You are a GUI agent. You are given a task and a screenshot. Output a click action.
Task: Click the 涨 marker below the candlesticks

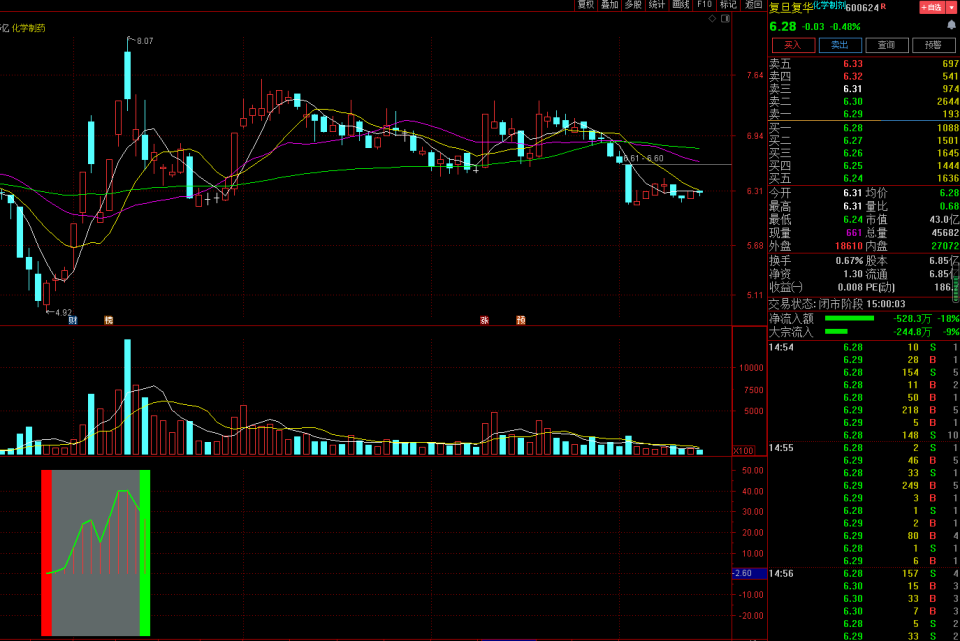(484, 320)
